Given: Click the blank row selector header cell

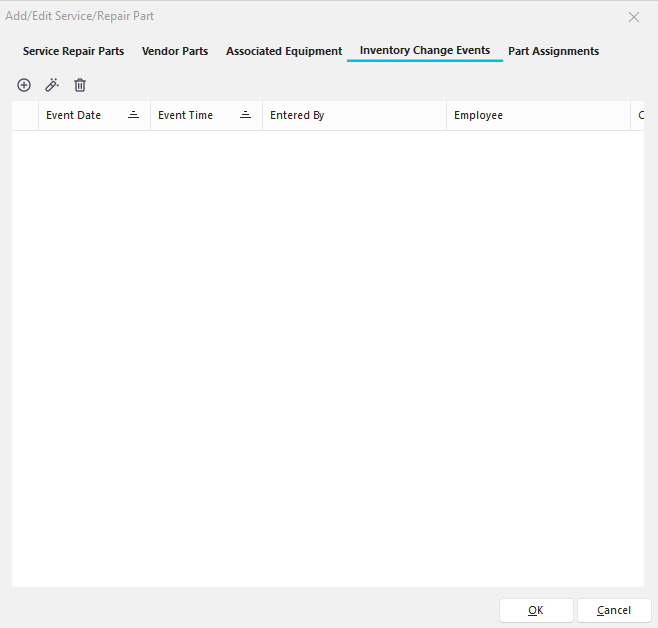Looking at the screenshot, I should coord(25,115).
